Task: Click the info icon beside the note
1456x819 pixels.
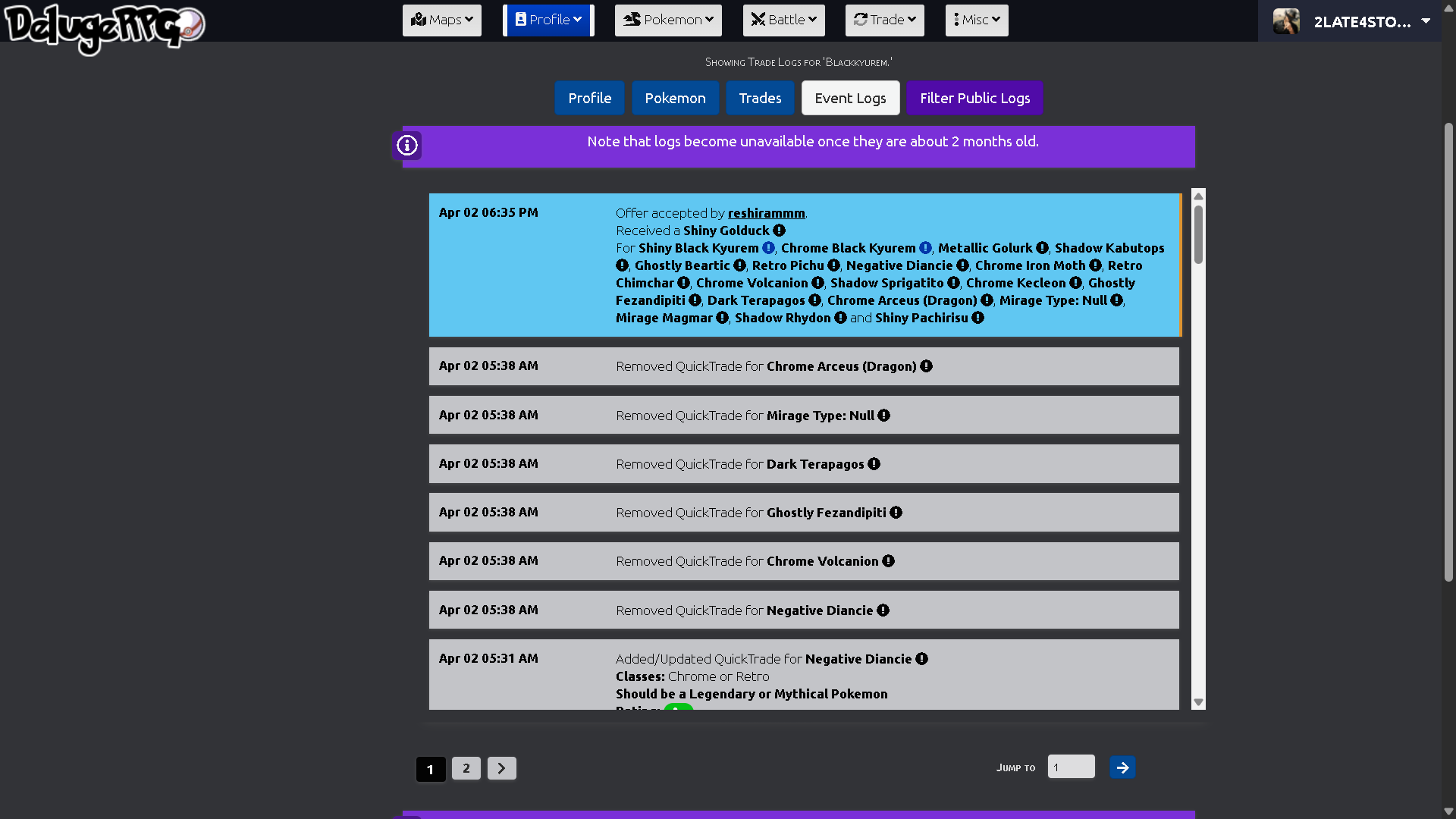Action: (407, 145)
